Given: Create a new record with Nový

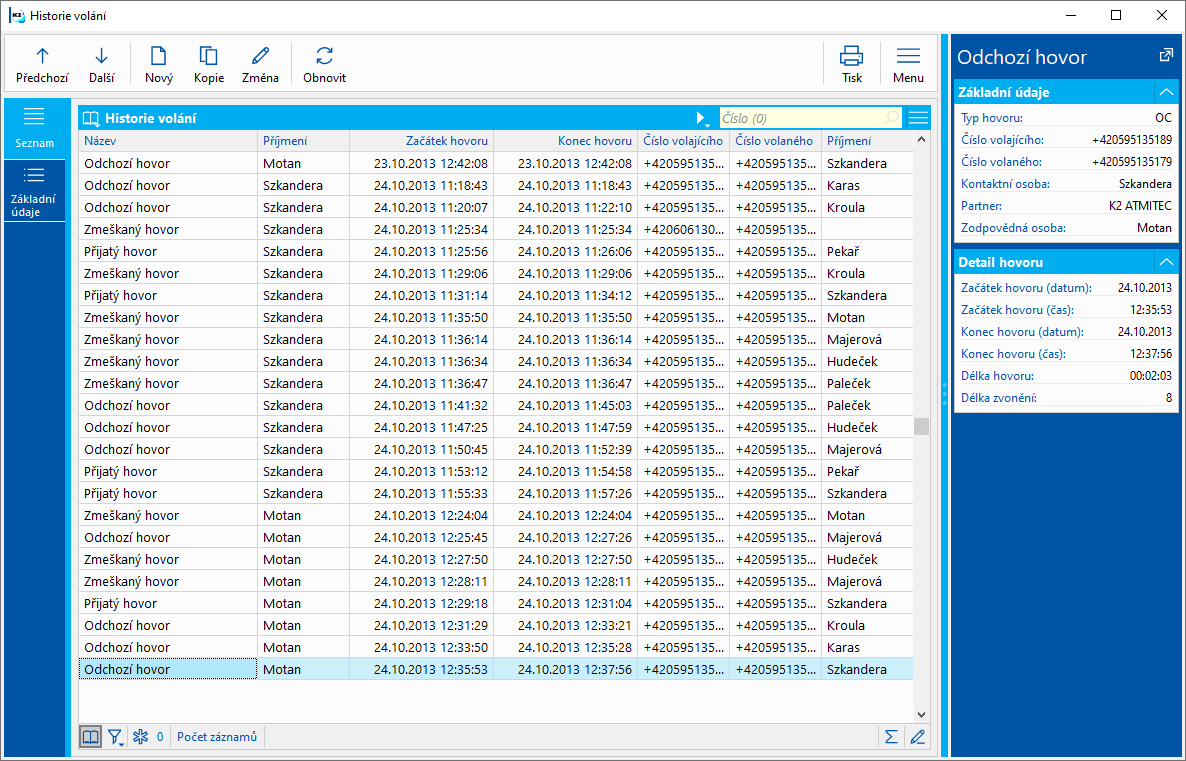Looking at the screenshot, I should (x=158, y=57).
